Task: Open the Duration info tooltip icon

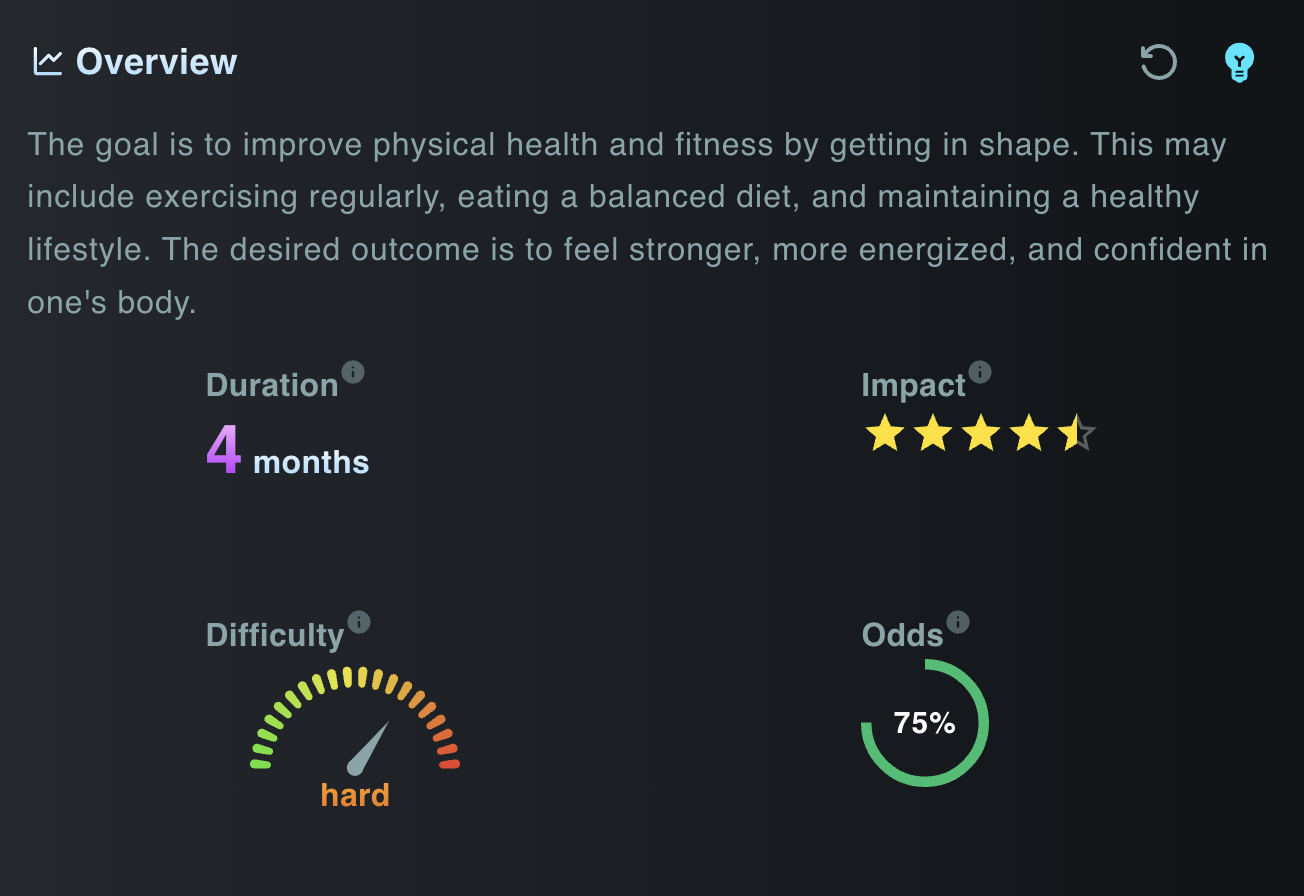Action: (x=353, y=372)
